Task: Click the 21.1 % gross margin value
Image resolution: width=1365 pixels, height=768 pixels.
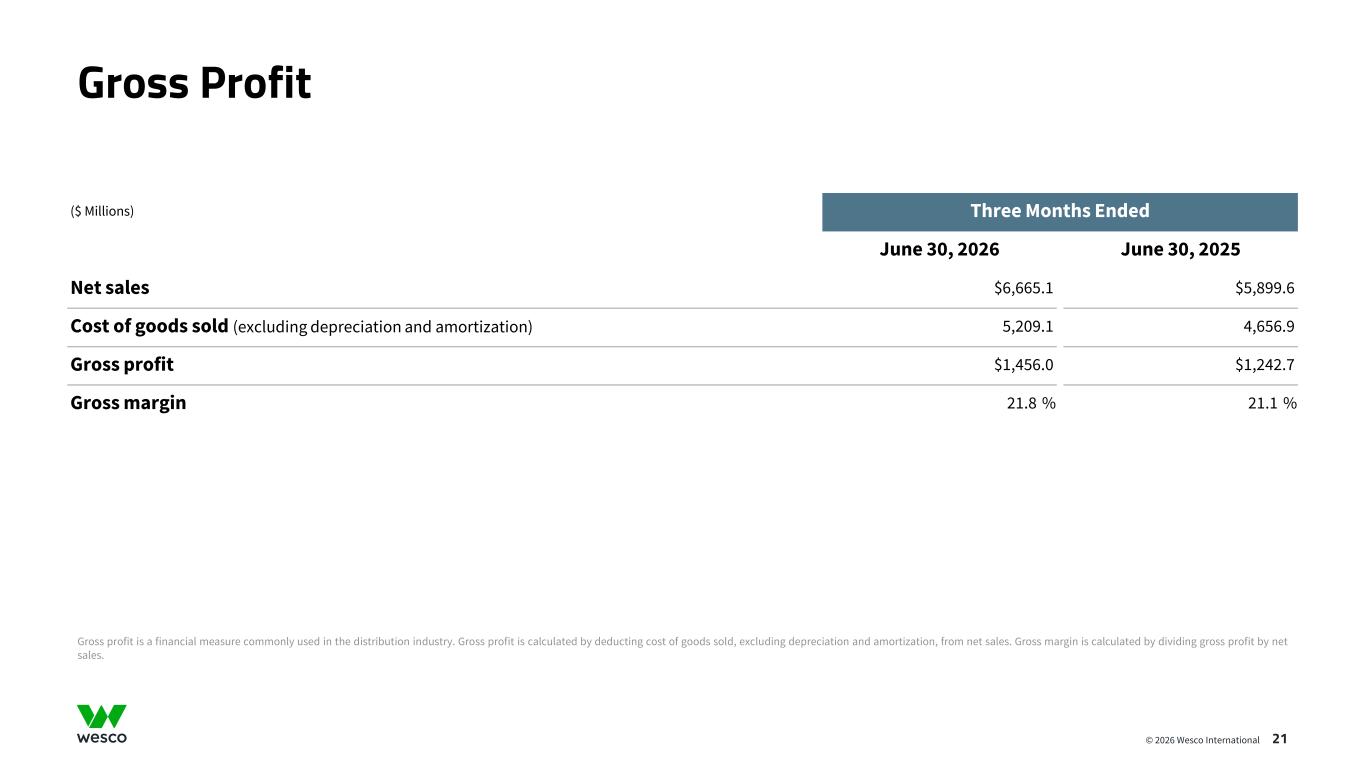Action: [1273, 404]
